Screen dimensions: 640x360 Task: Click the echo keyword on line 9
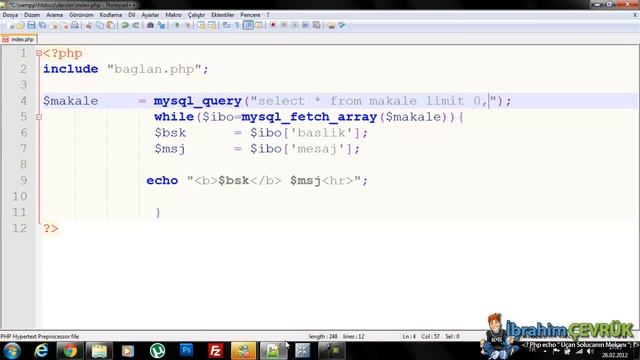coord(162,180)
